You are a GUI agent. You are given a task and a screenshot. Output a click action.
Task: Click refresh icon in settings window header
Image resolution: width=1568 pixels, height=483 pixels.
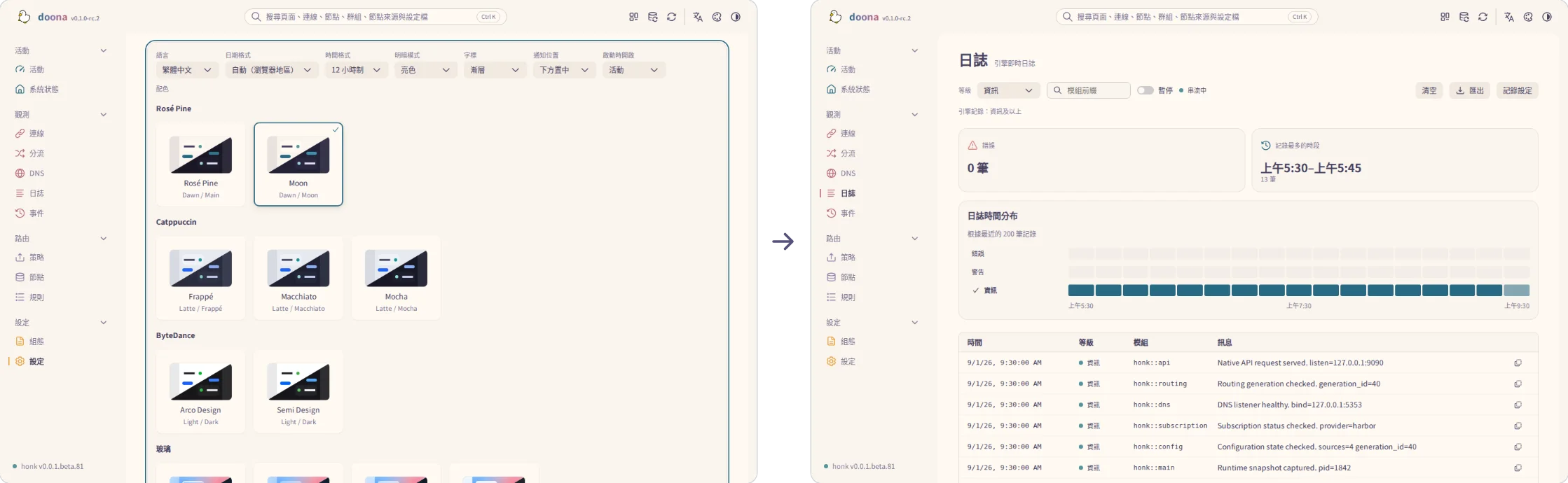[x=671, y=17]
